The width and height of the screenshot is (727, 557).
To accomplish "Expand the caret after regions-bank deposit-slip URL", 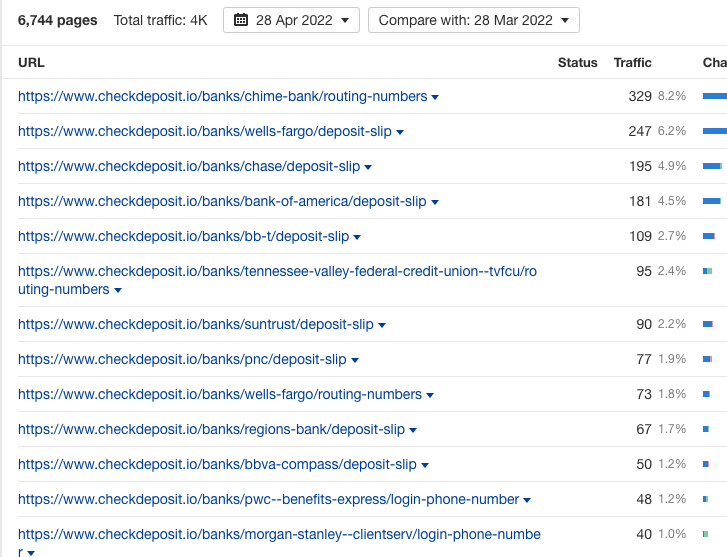I will [413, 430].
